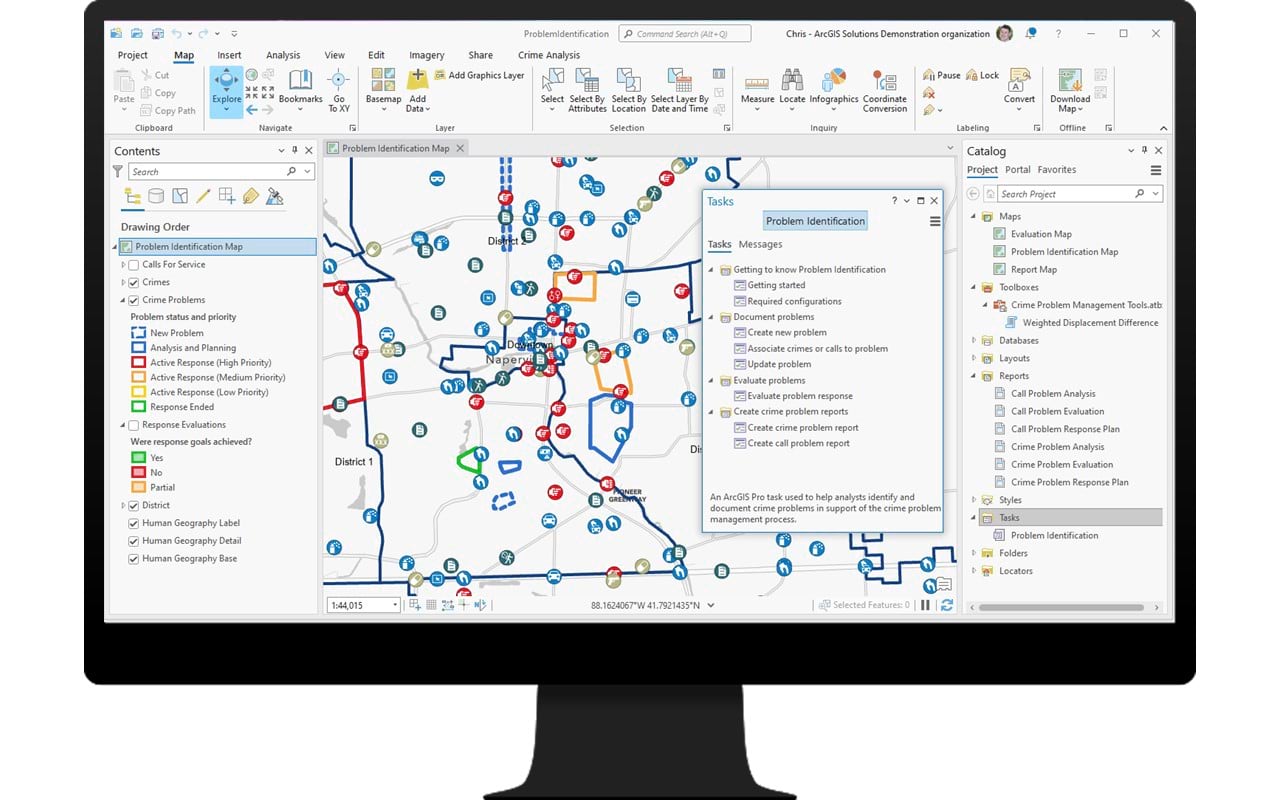Expand the Locators node in Catalog
The image size is (1280, 800).
[x=974, y=571]
